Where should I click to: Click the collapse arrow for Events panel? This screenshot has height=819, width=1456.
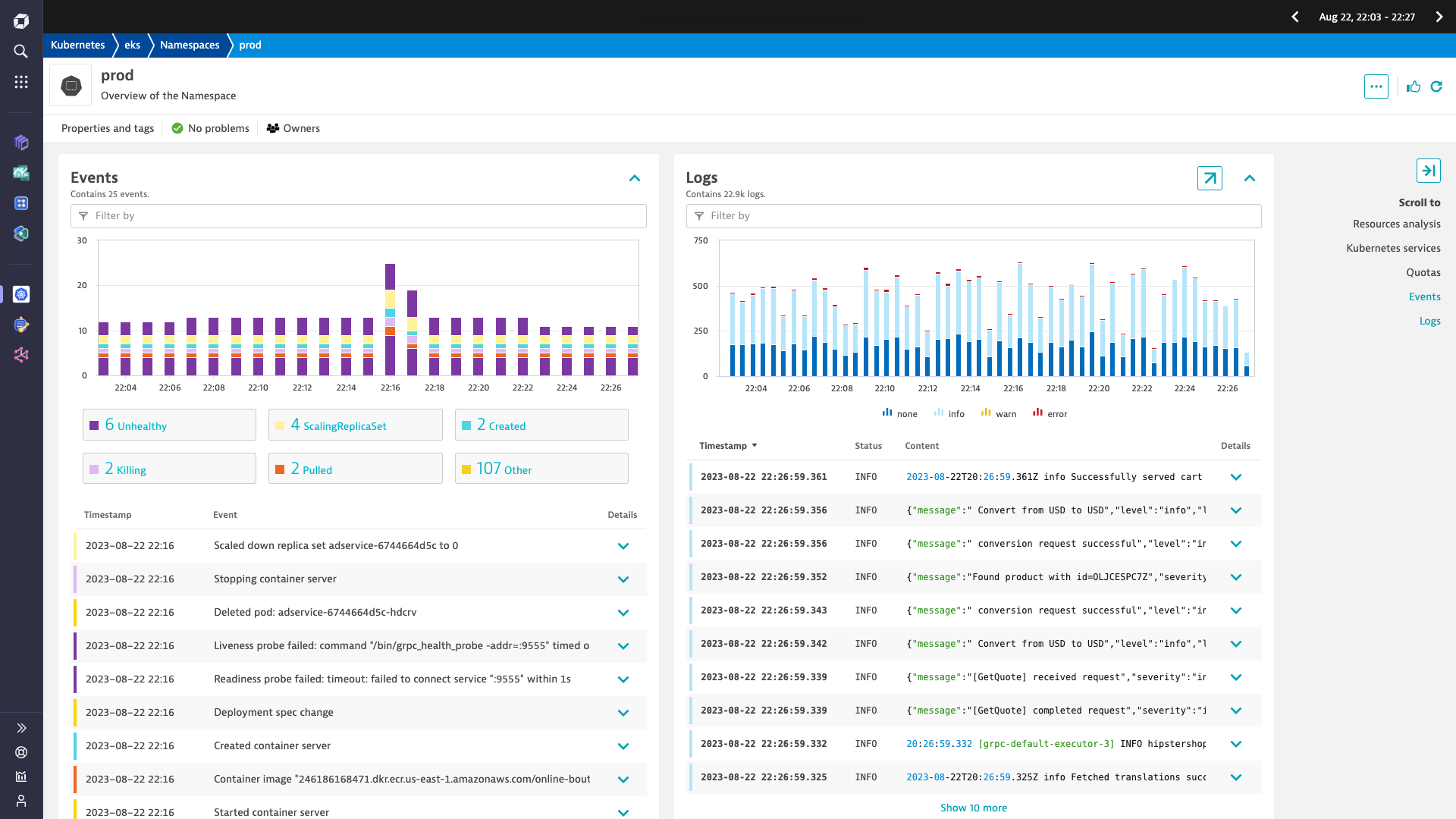[x=634, y=177]
